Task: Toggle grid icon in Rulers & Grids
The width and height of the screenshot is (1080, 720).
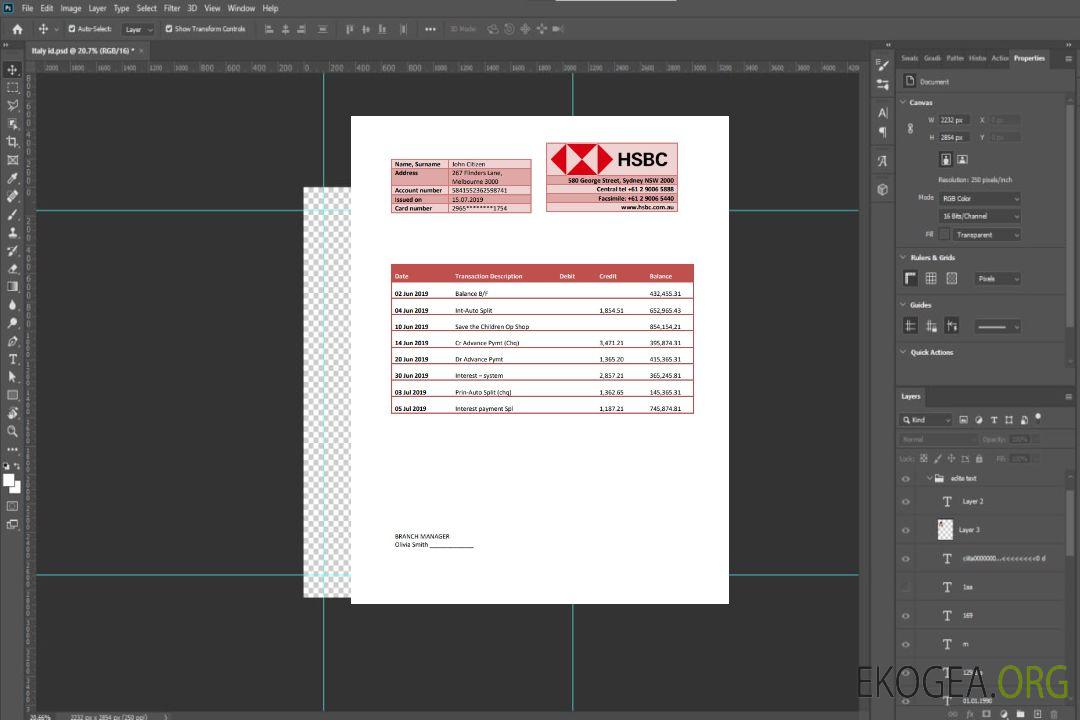Action: [931, 278]
